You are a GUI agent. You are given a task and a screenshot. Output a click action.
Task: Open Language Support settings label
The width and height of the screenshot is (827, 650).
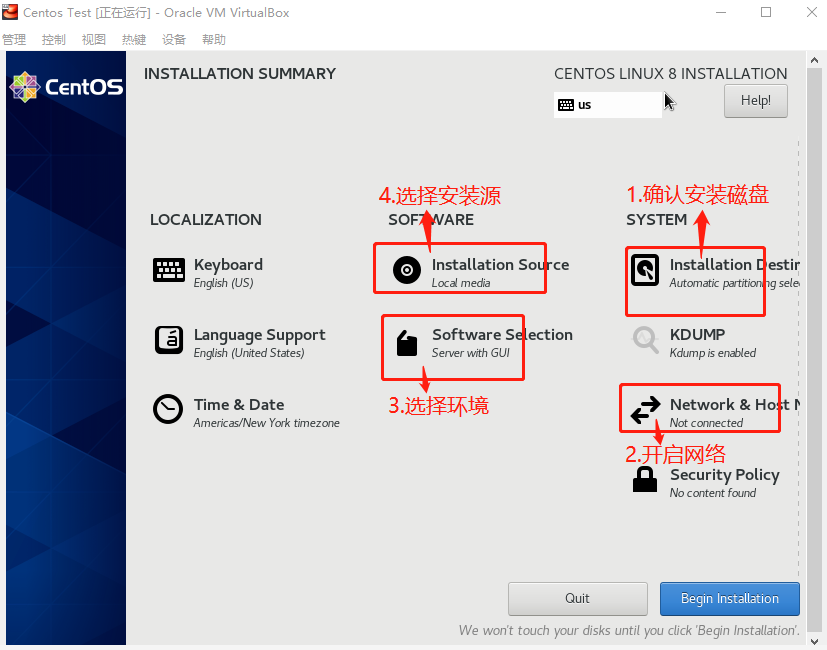coord(259,335)
